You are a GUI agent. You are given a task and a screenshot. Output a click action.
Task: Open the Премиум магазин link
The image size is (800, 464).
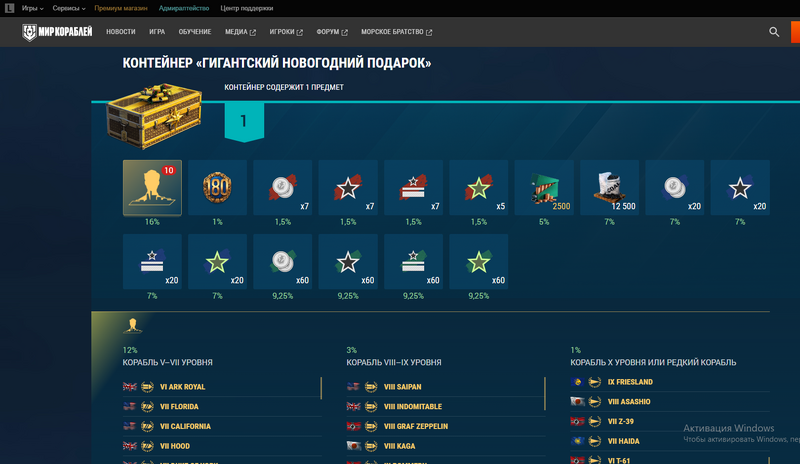point(121,8)
